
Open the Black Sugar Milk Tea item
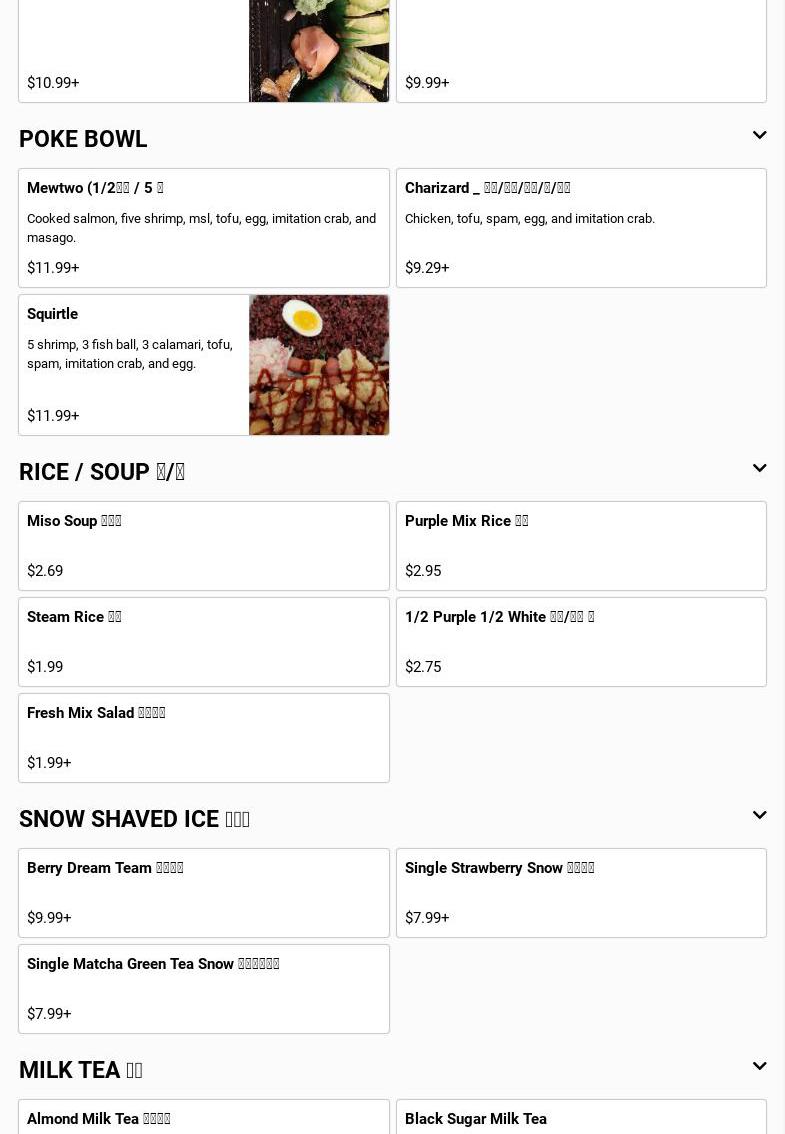tap(581, 1119)
